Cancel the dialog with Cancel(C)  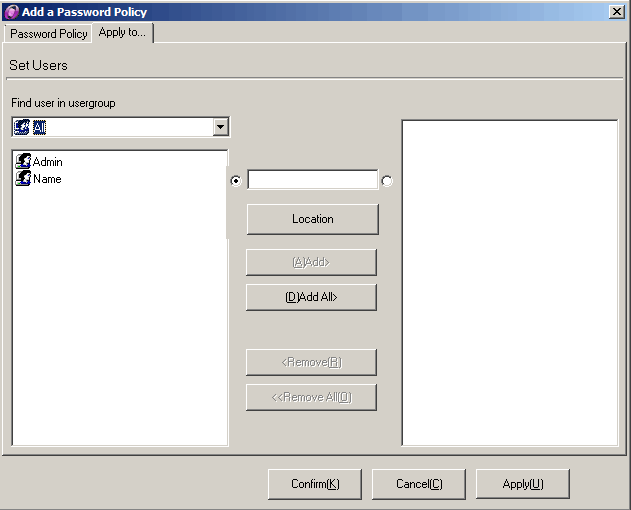tap(419, 484)
